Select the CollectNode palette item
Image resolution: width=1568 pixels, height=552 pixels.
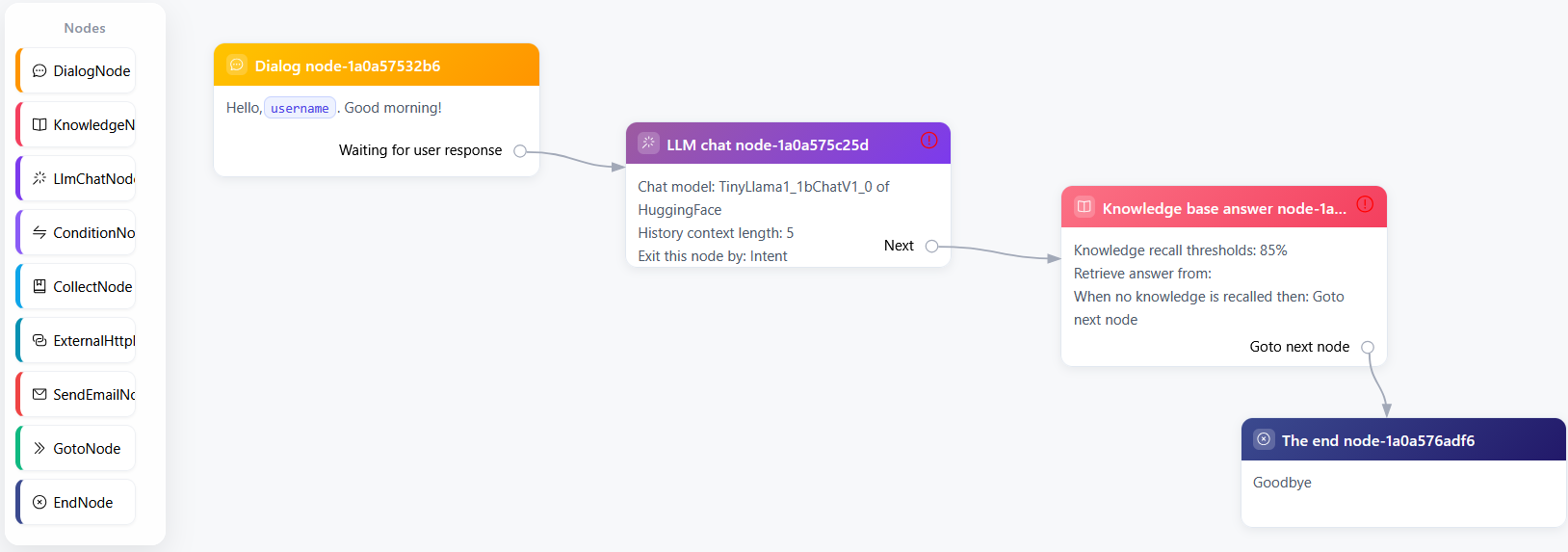pyautogui.click(x=76, y=287)
